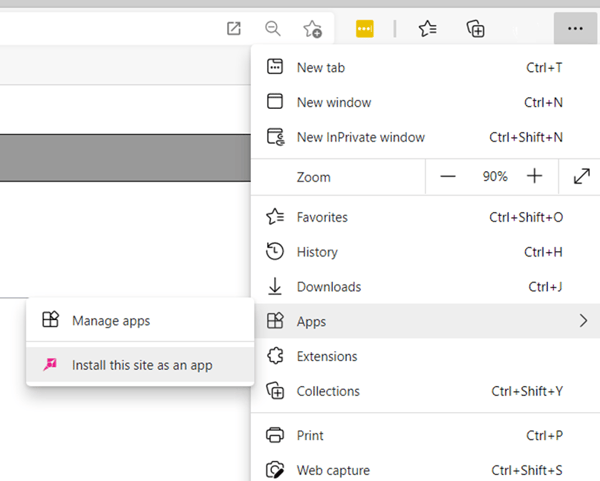The height and width of the screenshot is (481, 600).
Task: Expand the Apps submenu arrow
Action: point(582,321)
